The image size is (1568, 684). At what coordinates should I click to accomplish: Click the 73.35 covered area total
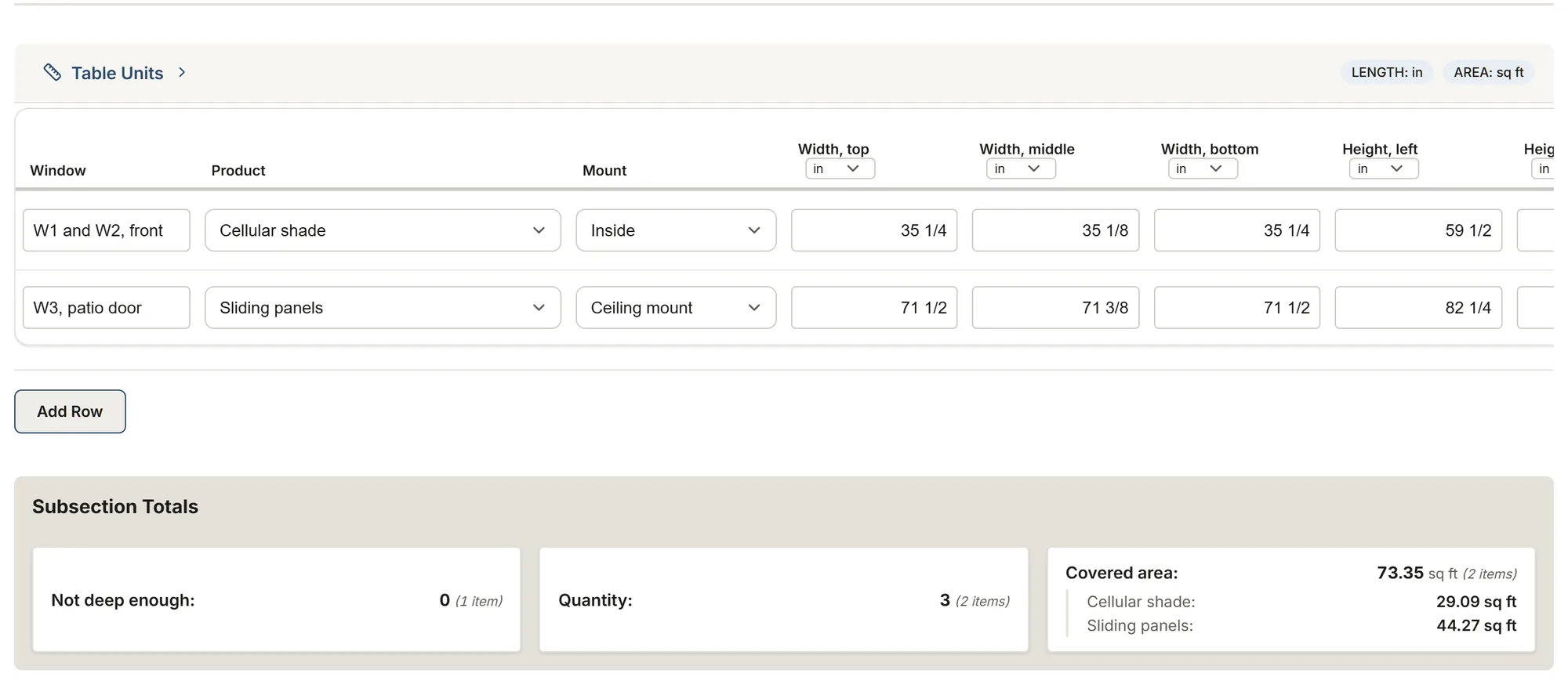1400,573
